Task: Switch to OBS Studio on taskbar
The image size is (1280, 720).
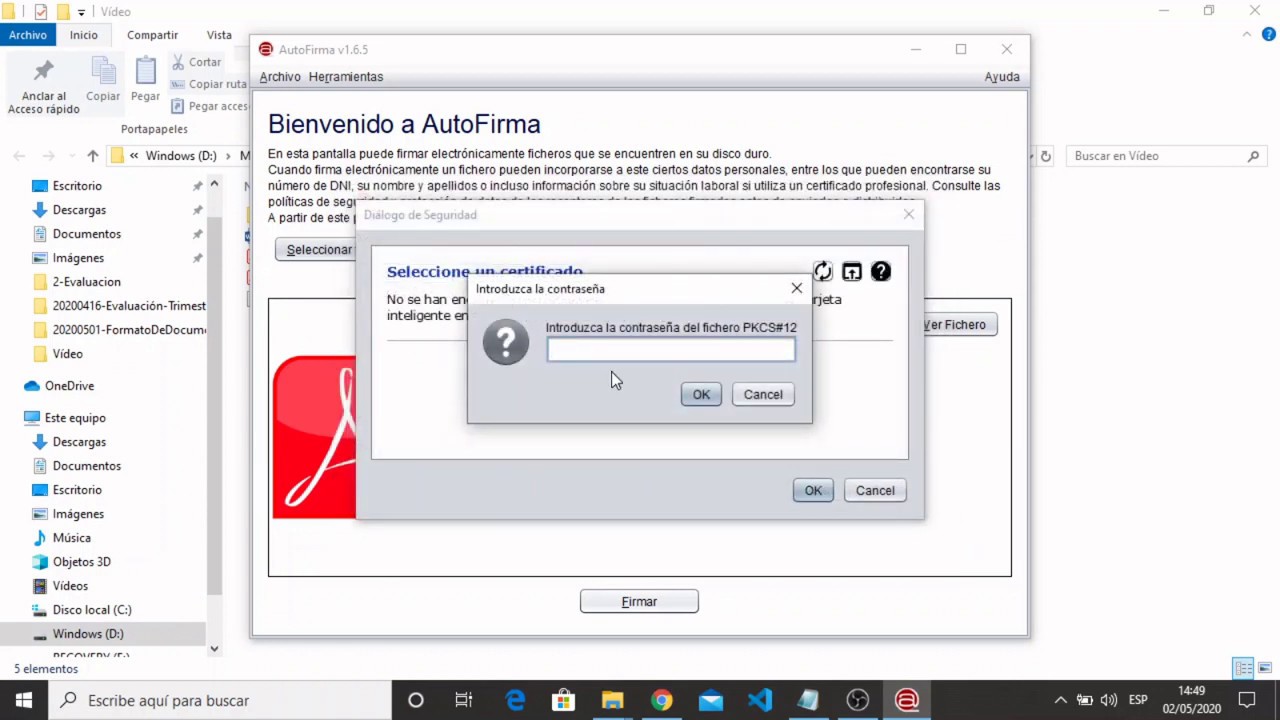Action: click(858, 700)
